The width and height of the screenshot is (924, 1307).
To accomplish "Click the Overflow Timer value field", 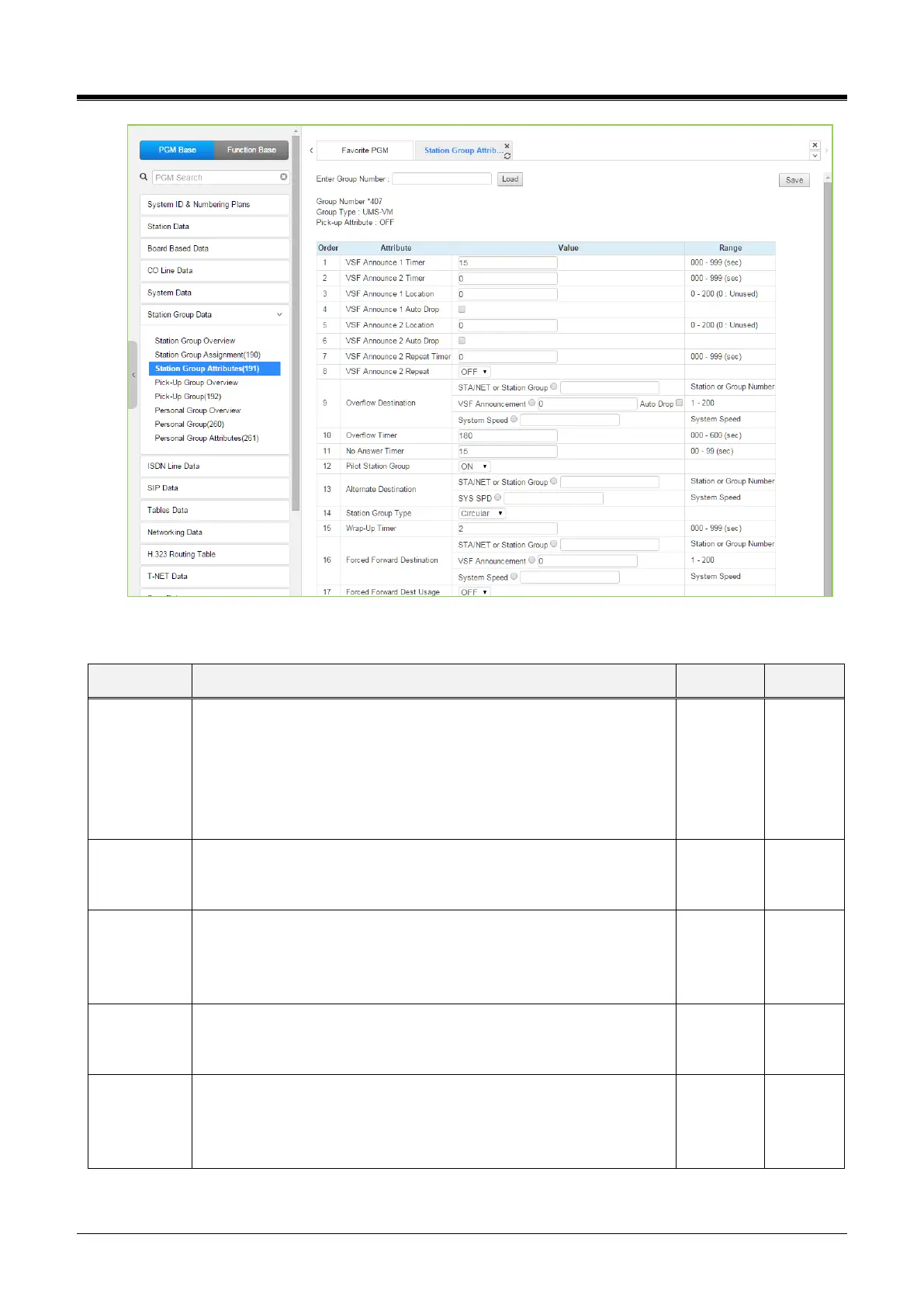I will 507,435.
